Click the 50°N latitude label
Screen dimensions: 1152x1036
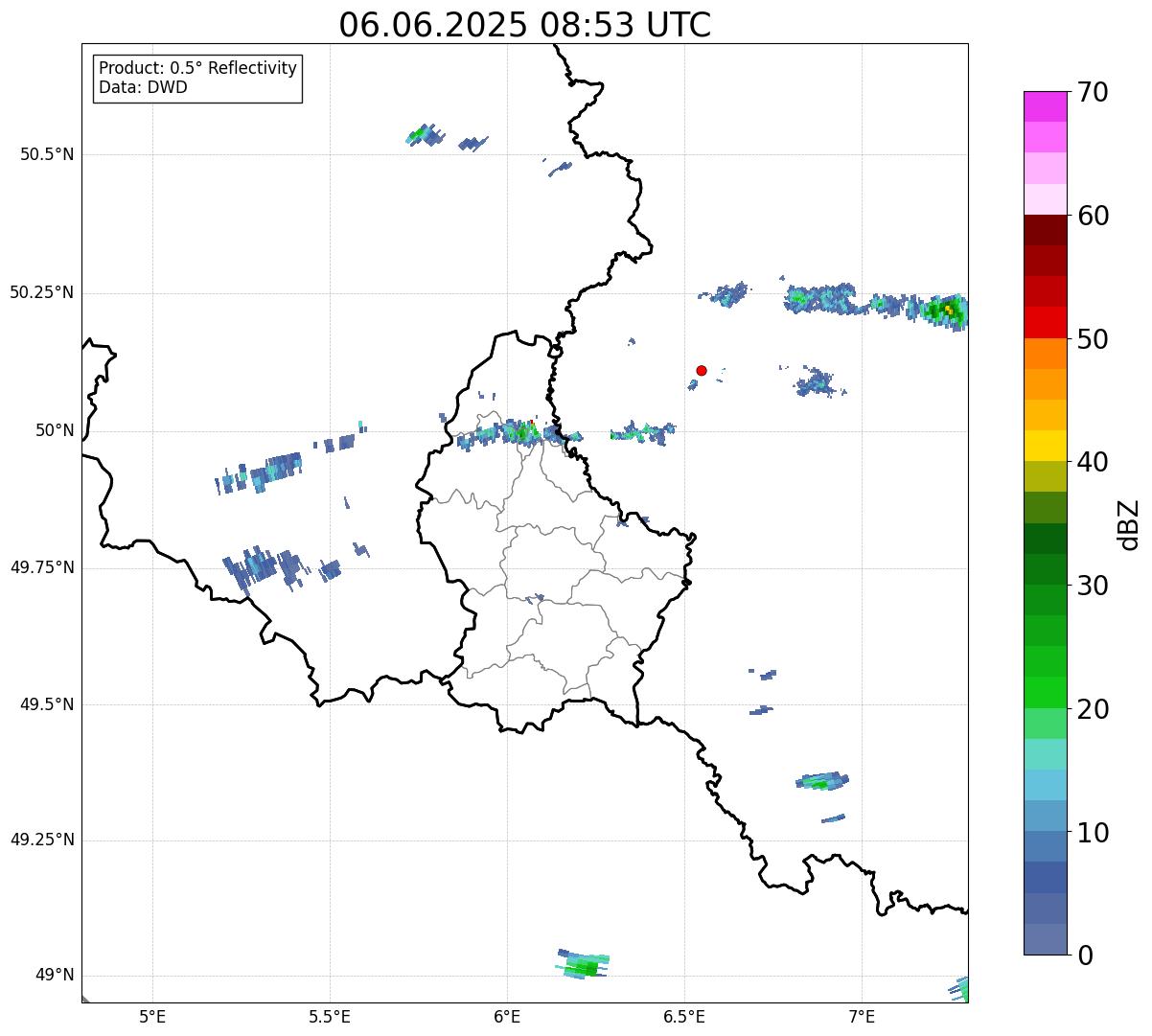point(55,430)
